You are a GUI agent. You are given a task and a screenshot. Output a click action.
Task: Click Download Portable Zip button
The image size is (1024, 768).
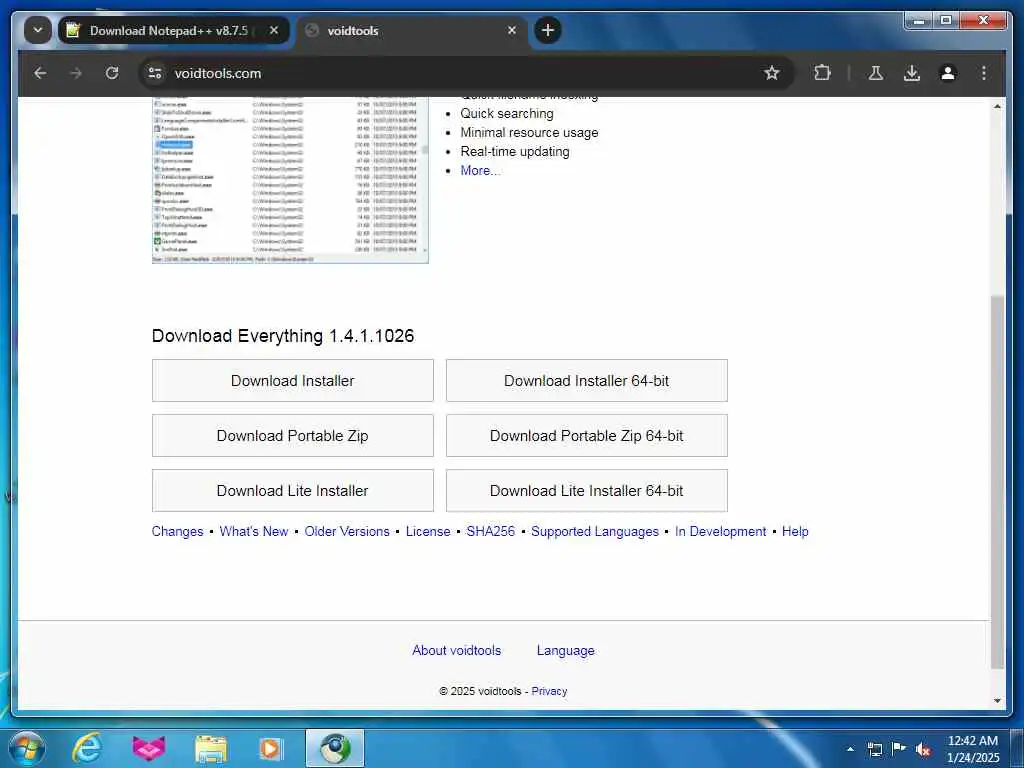(x=293, y=436)
